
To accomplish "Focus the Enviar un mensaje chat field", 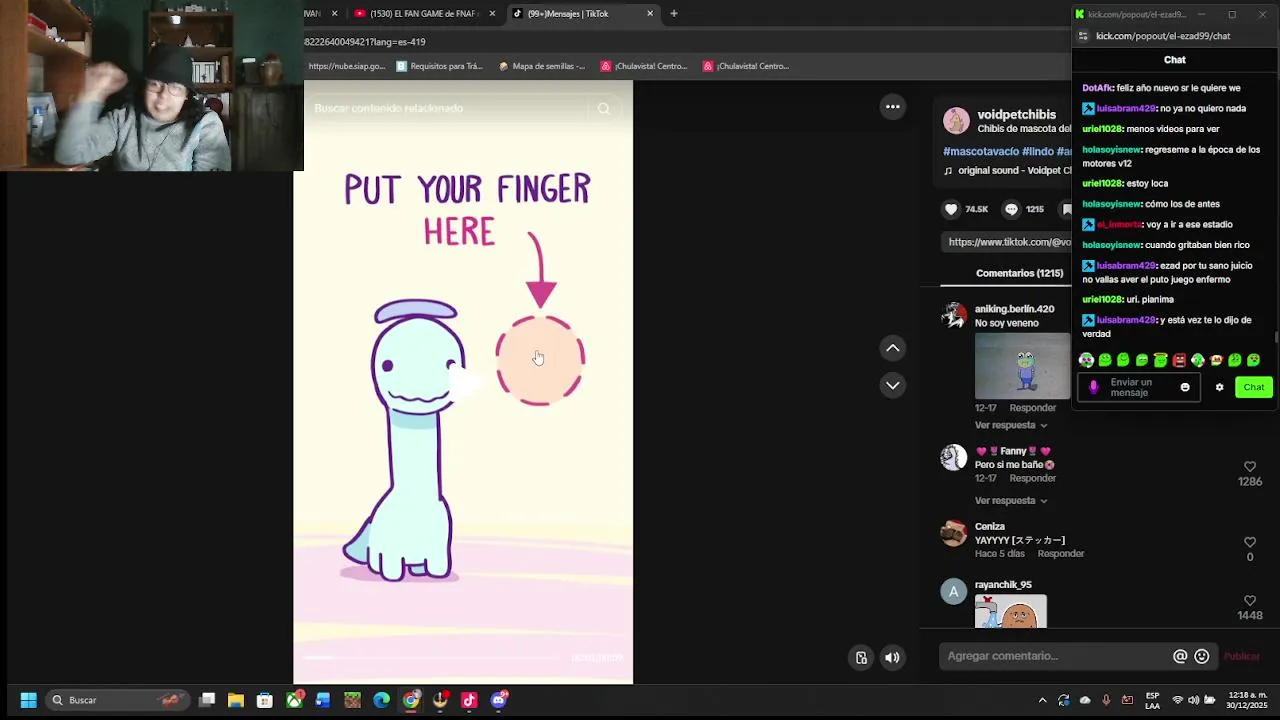I will (1138, 387).
